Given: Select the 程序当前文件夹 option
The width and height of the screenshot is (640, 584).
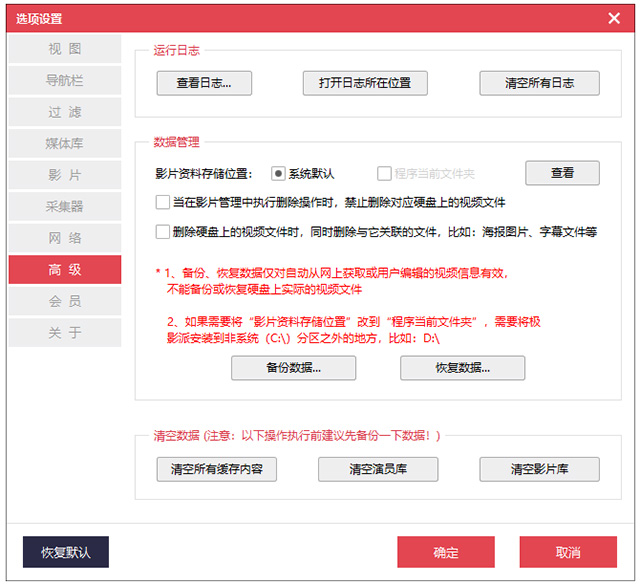Looking at the screenshot, I should (385, 173).
